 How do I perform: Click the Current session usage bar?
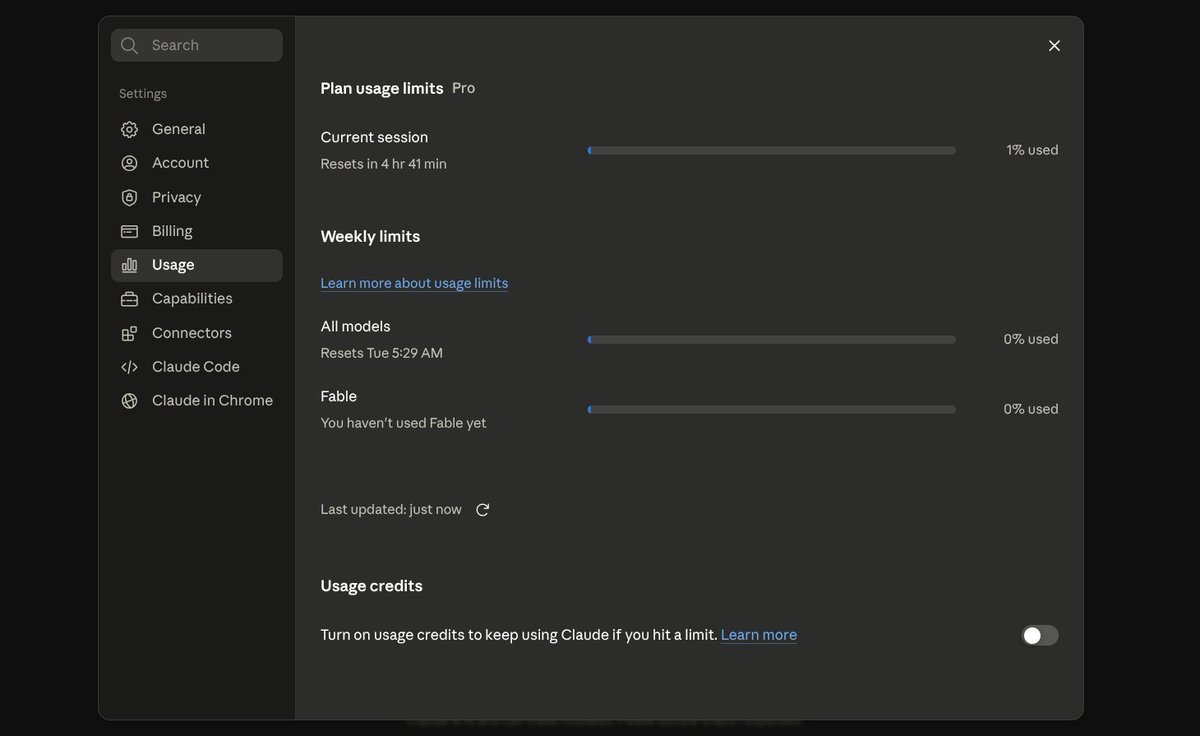coord(771,150)
